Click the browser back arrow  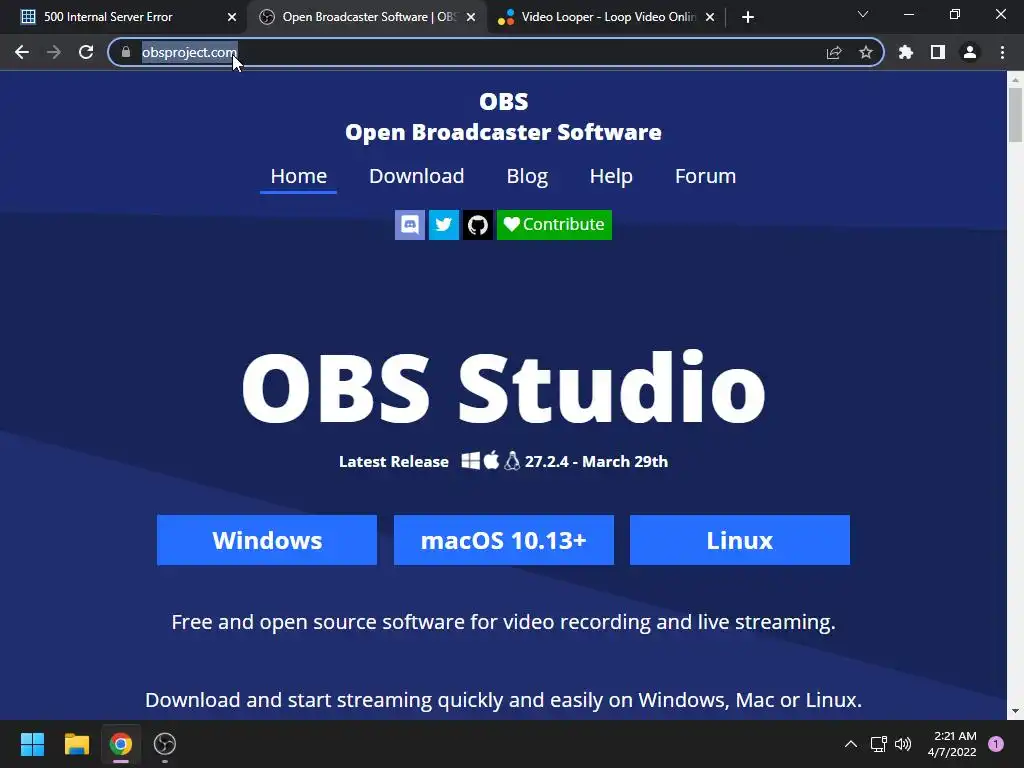tap(22, 52)
